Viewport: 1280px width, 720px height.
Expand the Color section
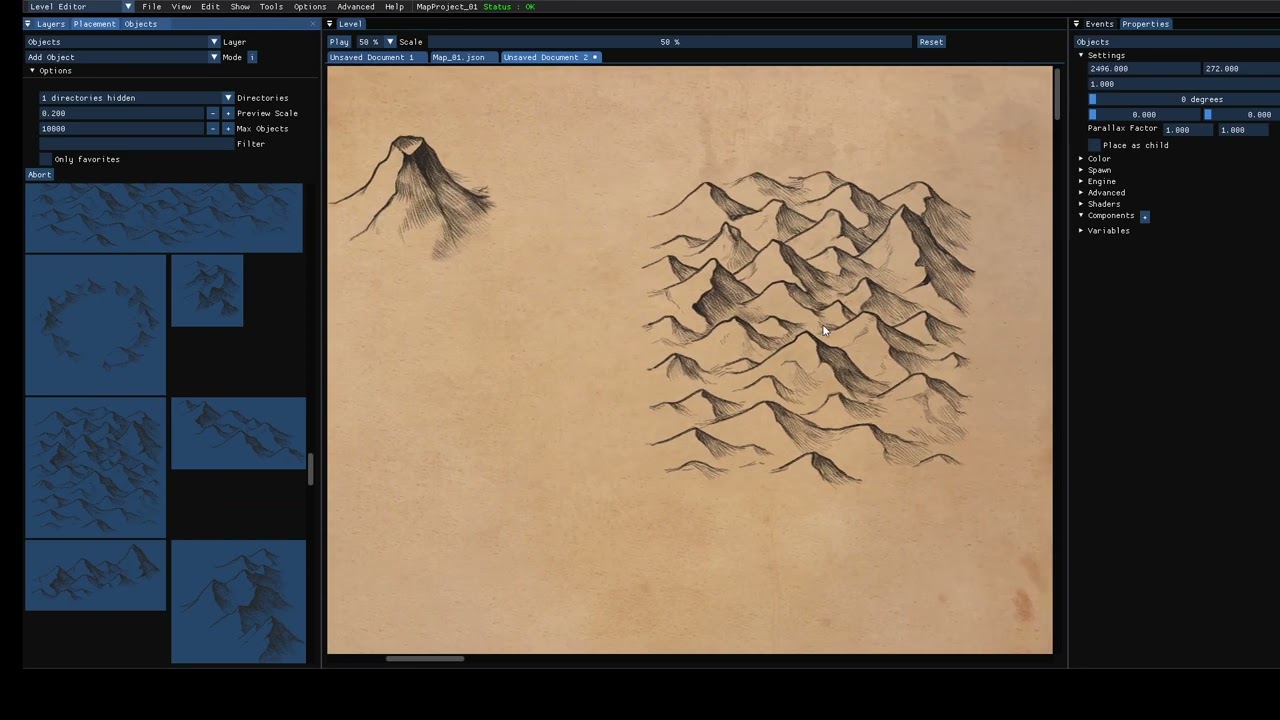[1081, 159]
